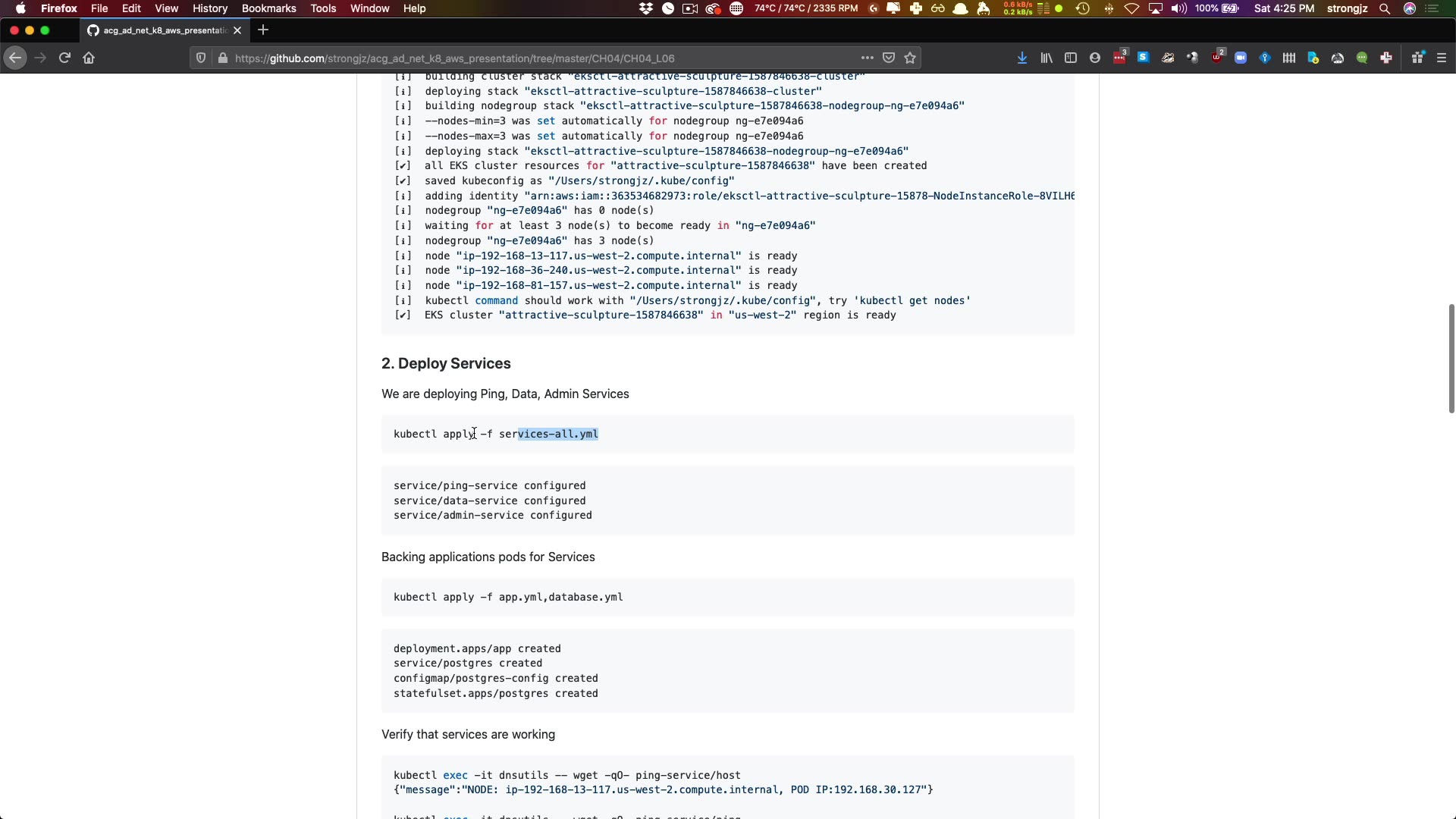Click the uBlock Origin shield icon

(x=1216, y=58)
